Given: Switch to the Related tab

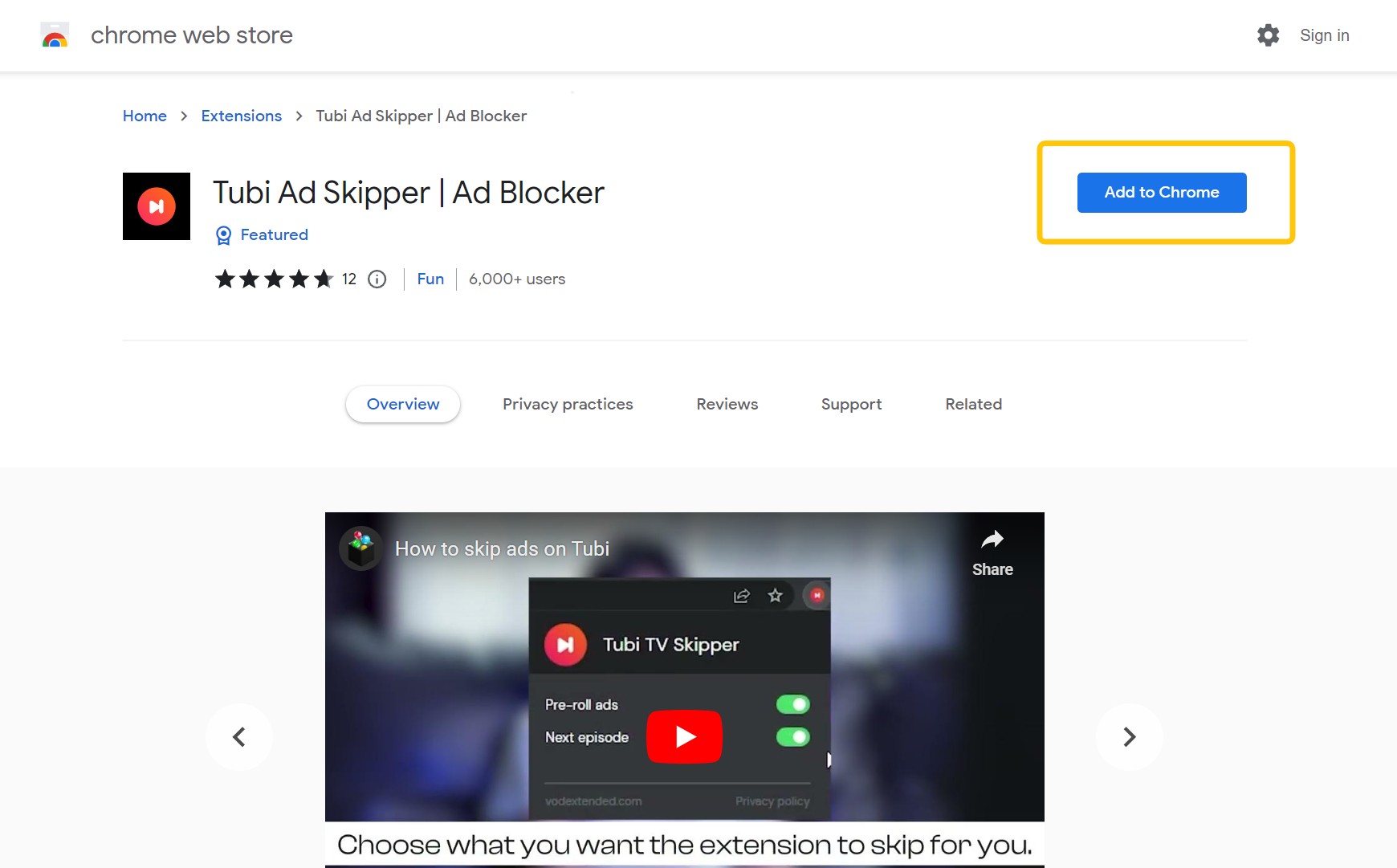Looking at the screenshot, I should [x=974, y=404].
